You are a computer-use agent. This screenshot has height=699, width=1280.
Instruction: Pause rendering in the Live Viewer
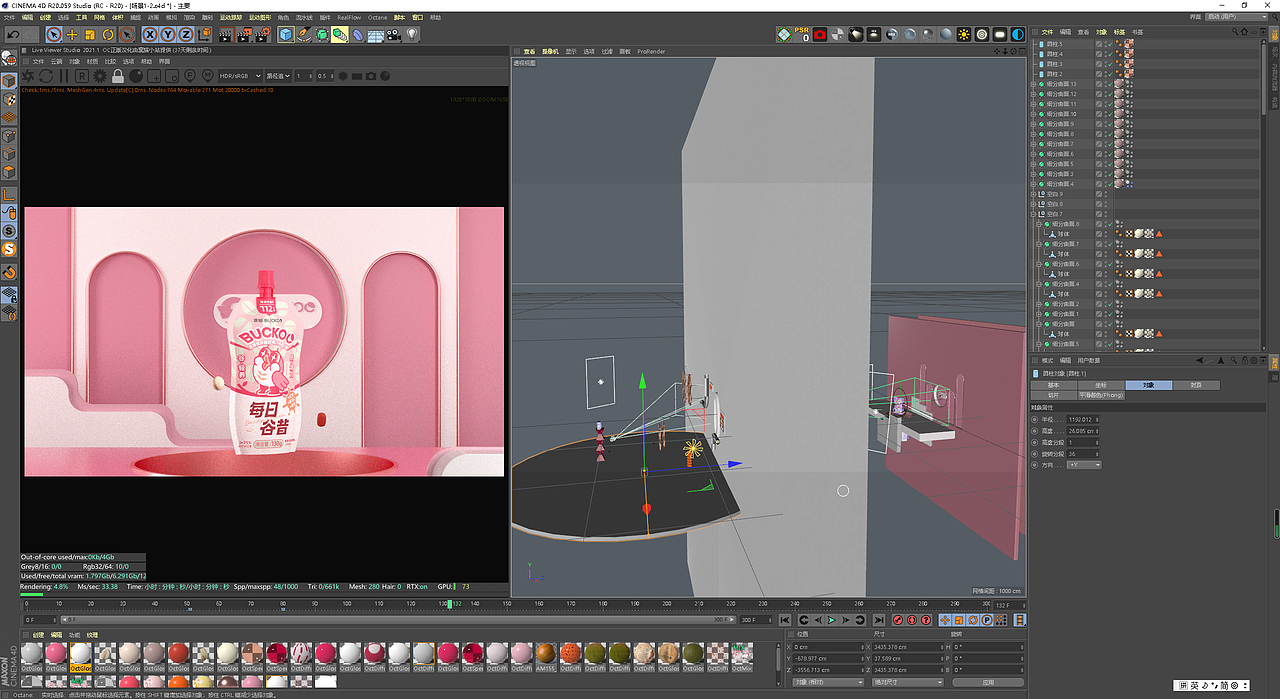tap(64, 76)
